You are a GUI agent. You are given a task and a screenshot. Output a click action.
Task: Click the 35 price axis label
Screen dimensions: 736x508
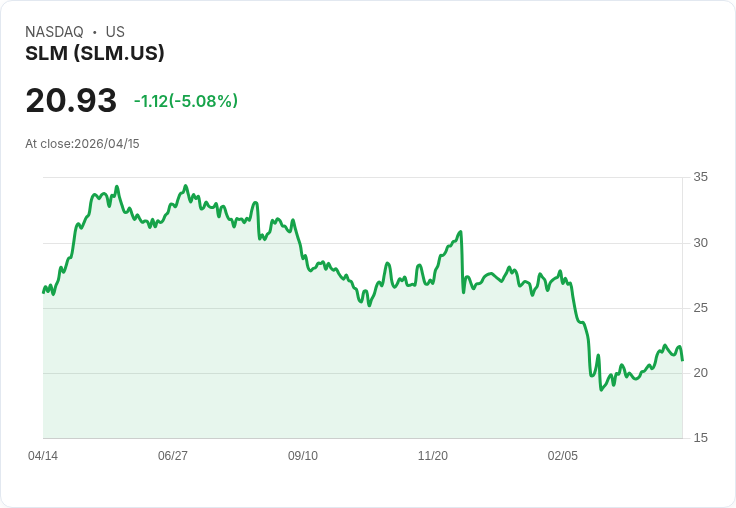pos(700,177)
